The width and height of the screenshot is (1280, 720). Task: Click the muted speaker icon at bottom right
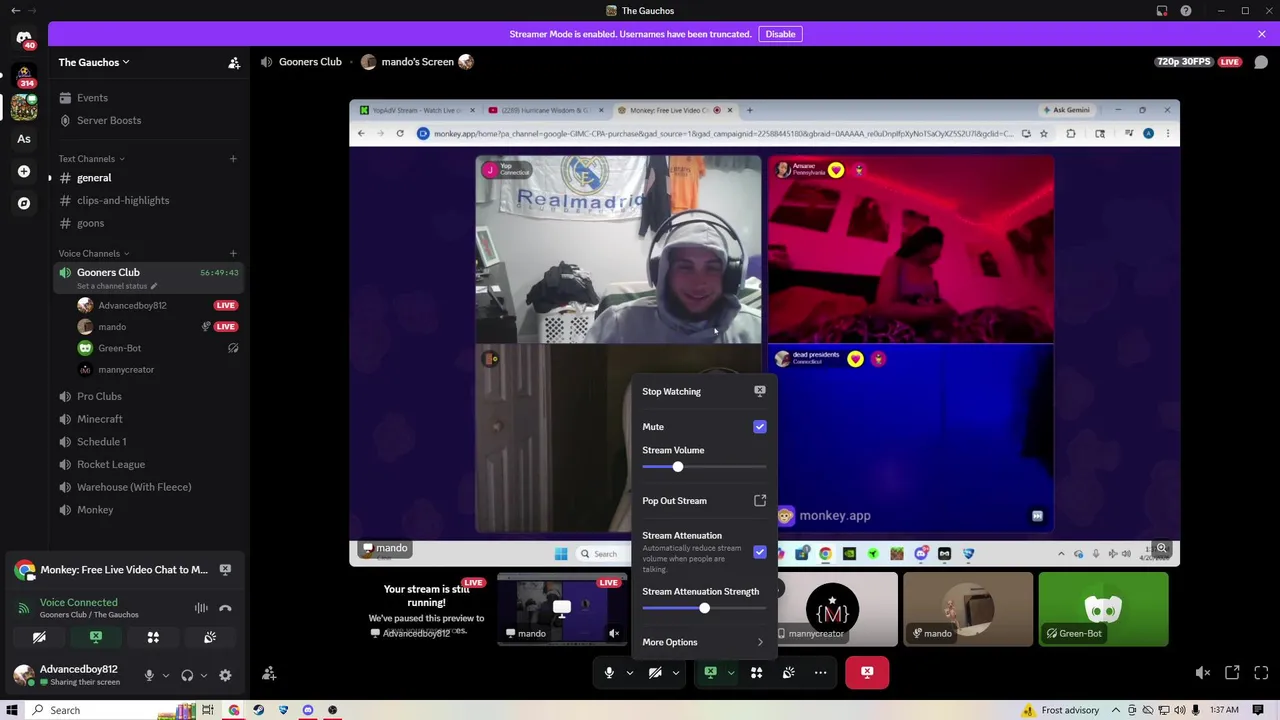point(1203,673)
